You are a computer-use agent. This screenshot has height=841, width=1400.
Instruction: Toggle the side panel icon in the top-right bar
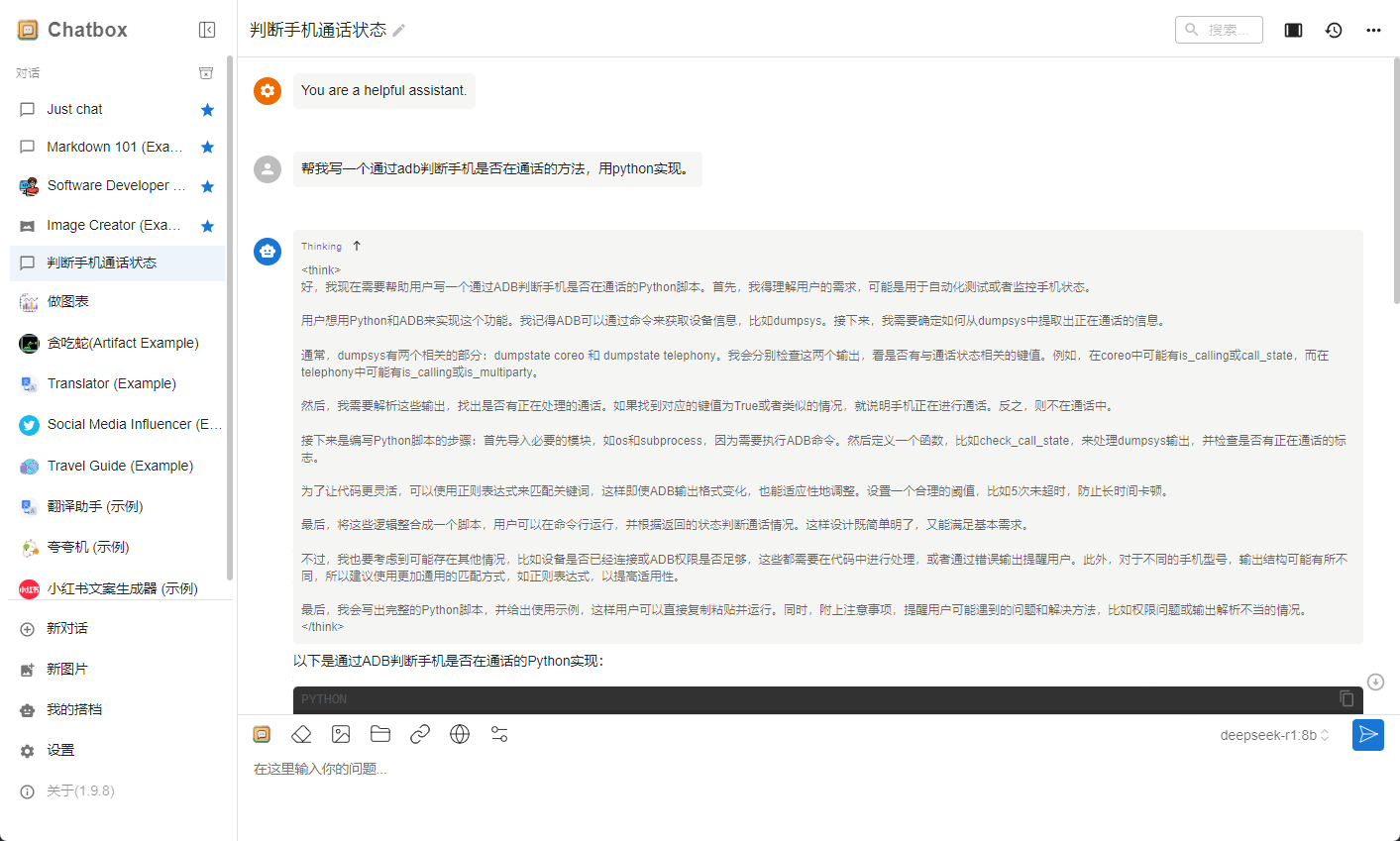1292,30
